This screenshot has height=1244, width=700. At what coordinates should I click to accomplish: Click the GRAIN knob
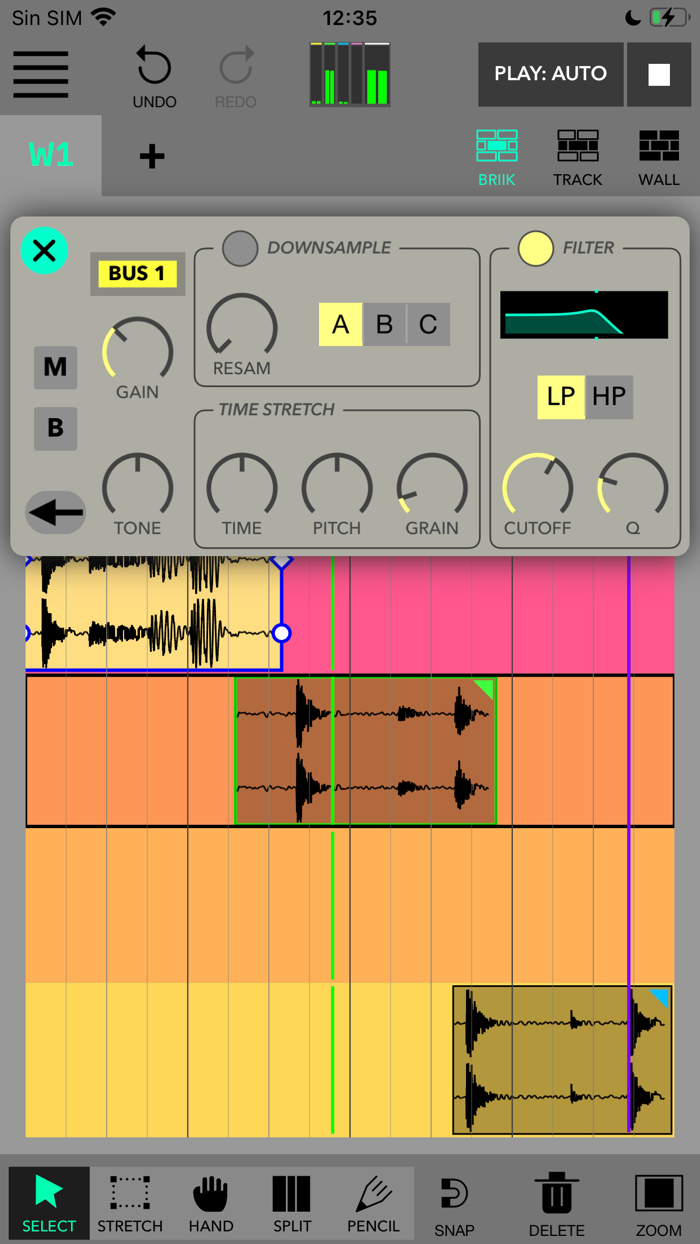[x=432, y=487]
